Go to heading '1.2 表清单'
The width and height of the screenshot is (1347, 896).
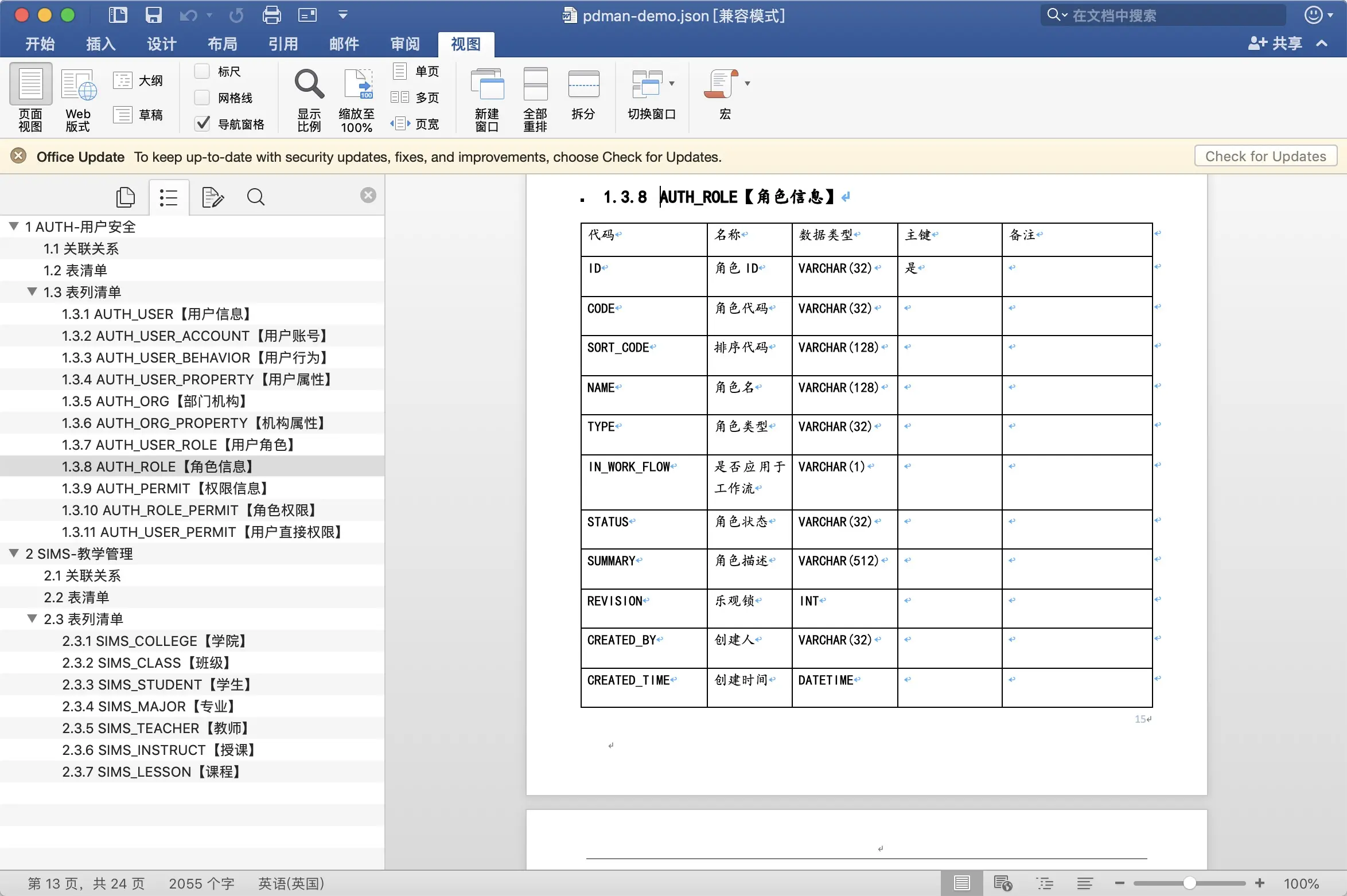[x=192, y=270]
